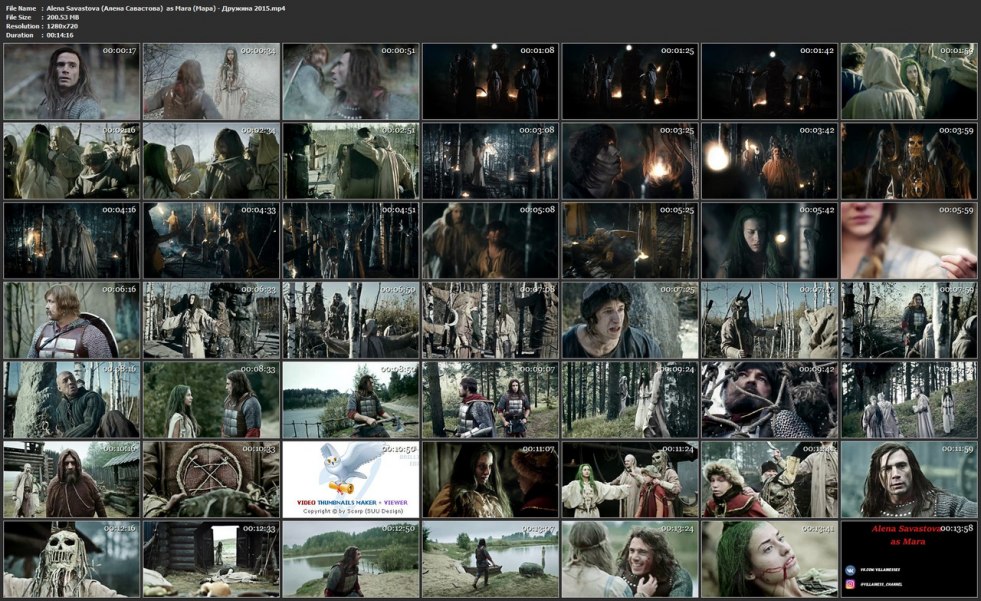
Task: Select the thumbnail stamped 00:13:24
Action: 628,559
